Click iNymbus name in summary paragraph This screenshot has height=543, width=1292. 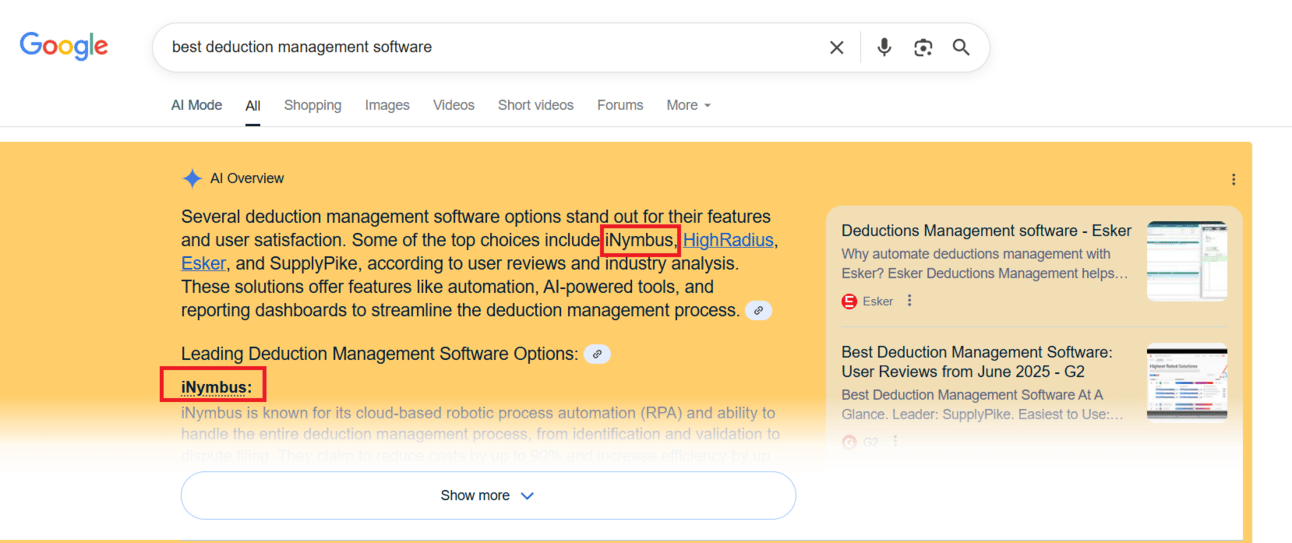click(640, 240)
